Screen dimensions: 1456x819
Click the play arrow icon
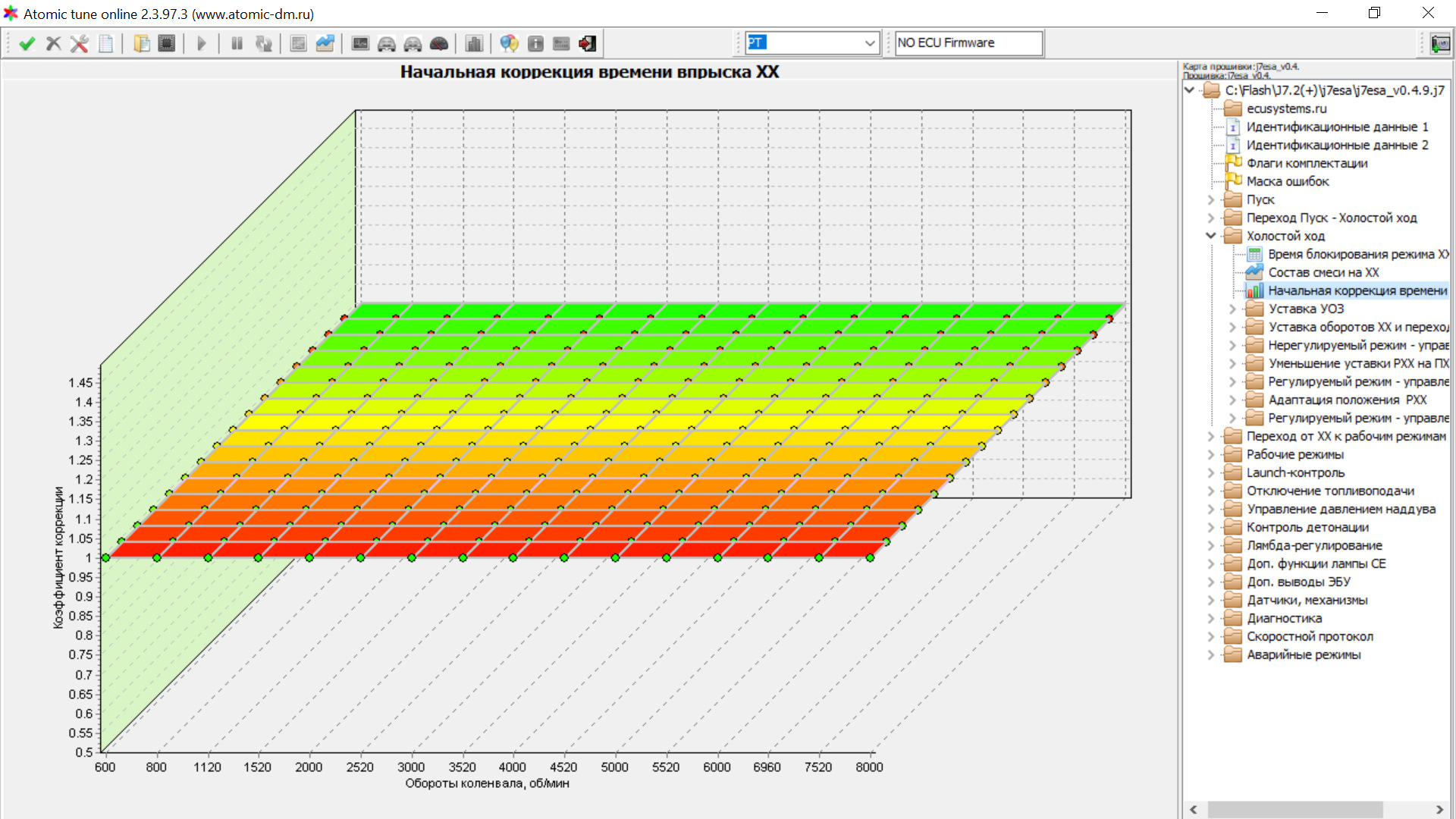[202, 43]
